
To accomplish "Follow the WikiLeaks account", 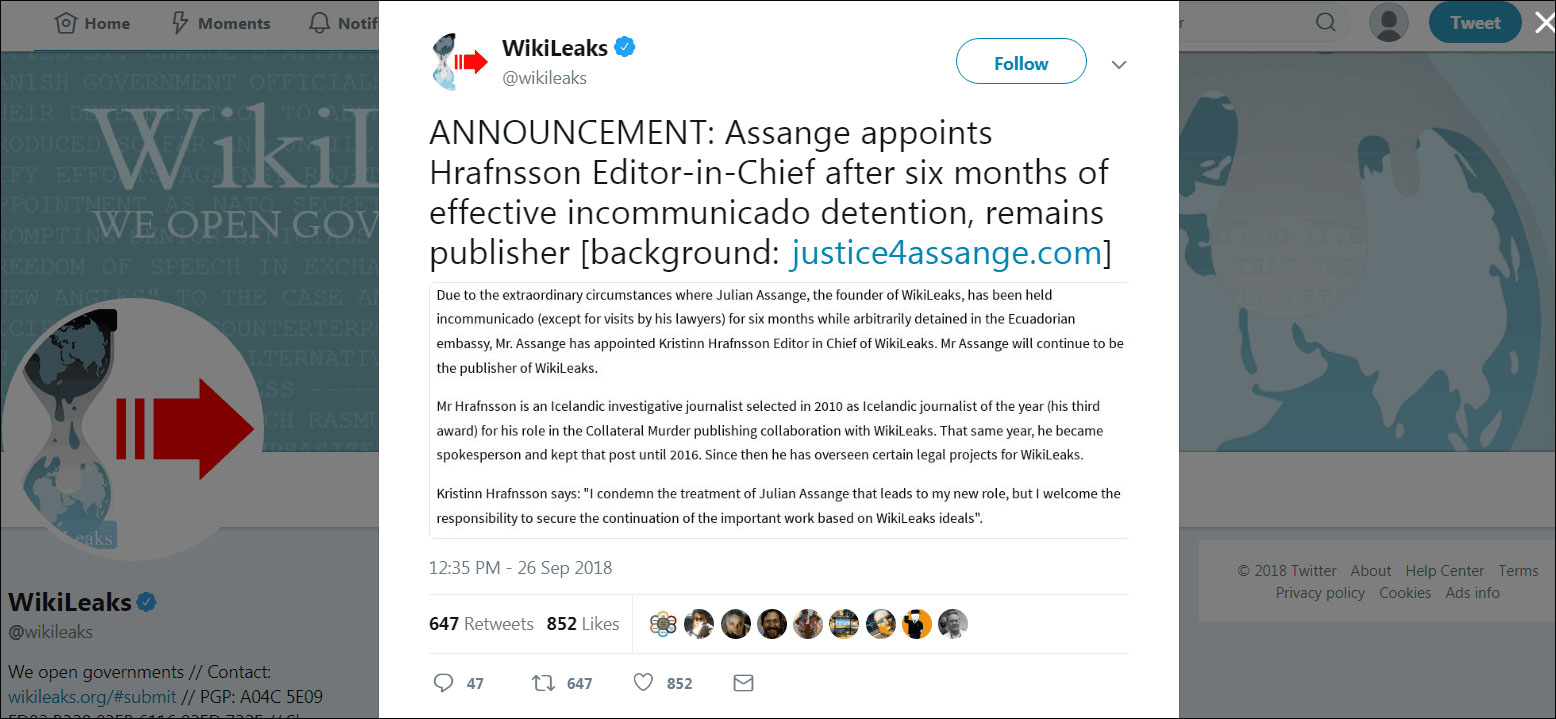I will pos(1020,63).
